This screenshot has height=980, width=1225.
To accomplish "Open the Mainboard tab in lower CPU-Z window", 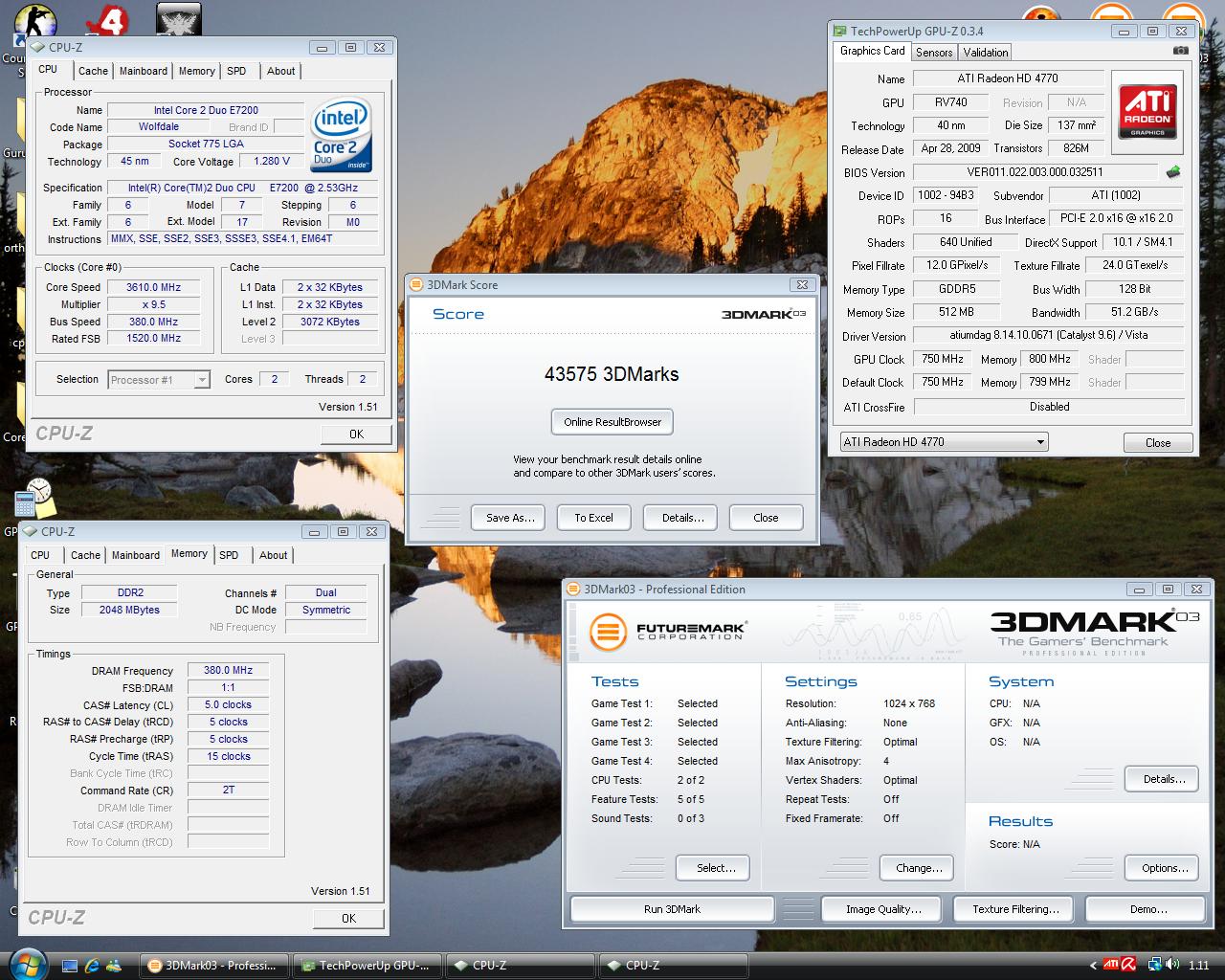I will click(136, 555).
